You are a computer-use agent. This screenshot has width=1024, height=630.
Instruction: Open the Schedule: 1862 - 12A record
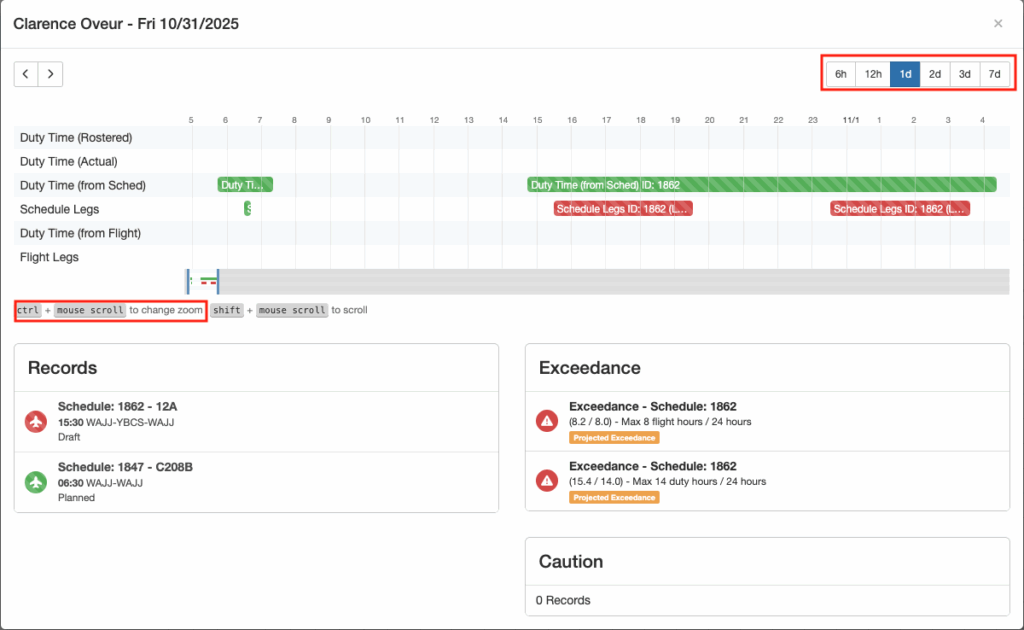click(118, 407)
